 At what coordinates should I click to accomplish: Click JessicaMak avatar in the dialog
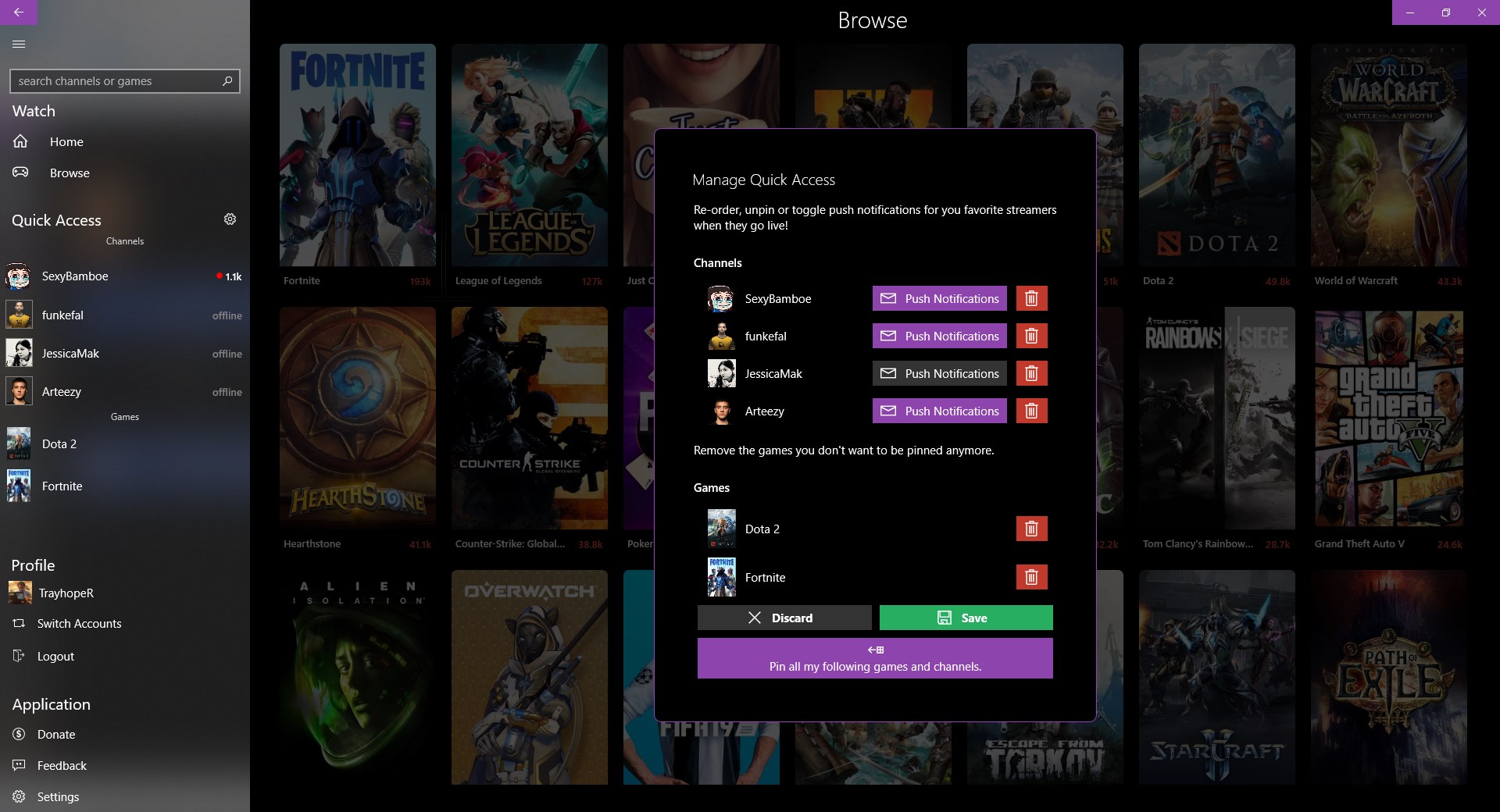click(721, 373)
